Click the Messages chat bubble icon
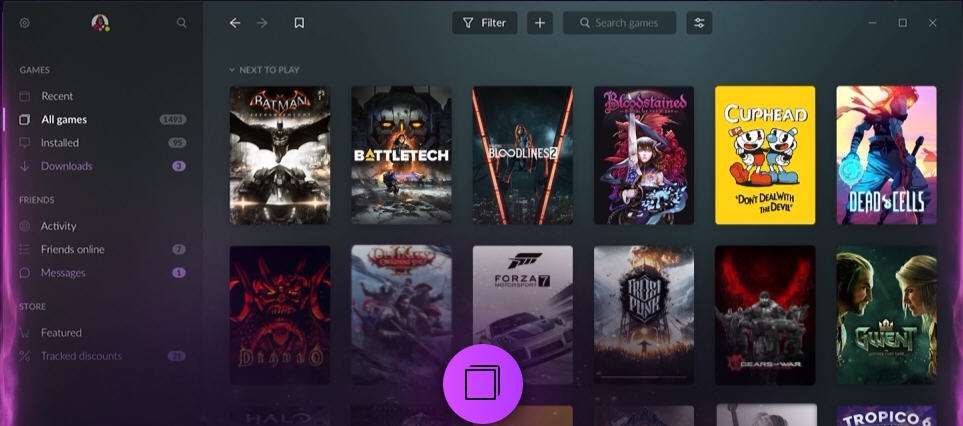963x426 pixels. (25, 273)
